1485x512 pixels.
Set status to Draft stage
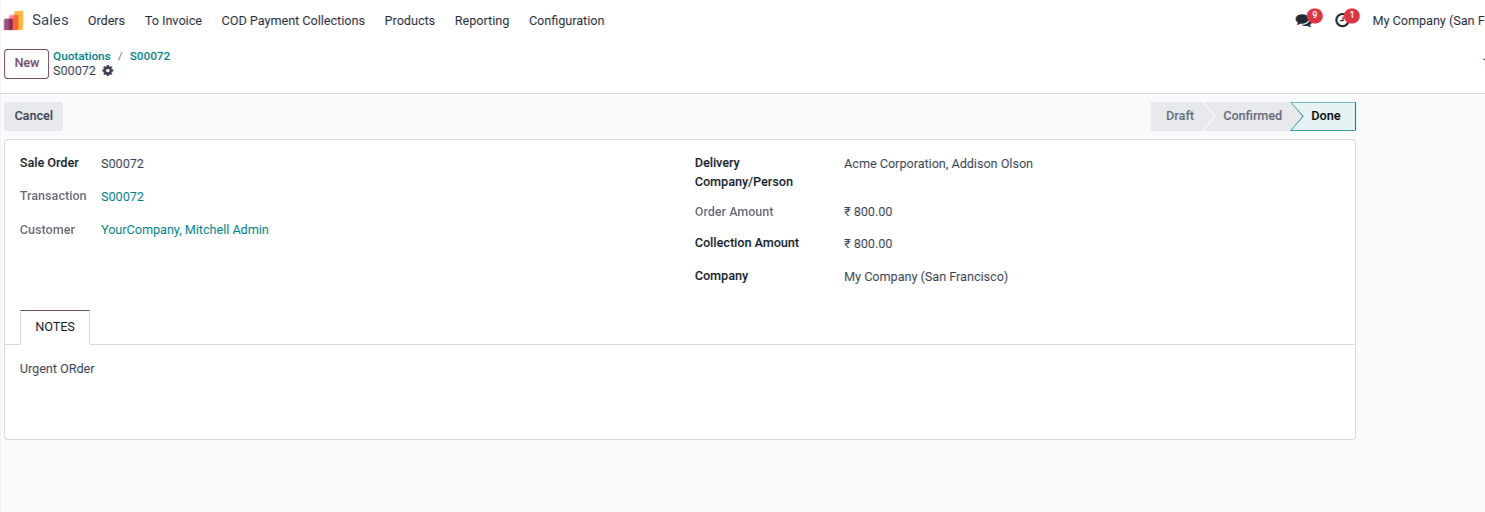tap(1179, 116)
